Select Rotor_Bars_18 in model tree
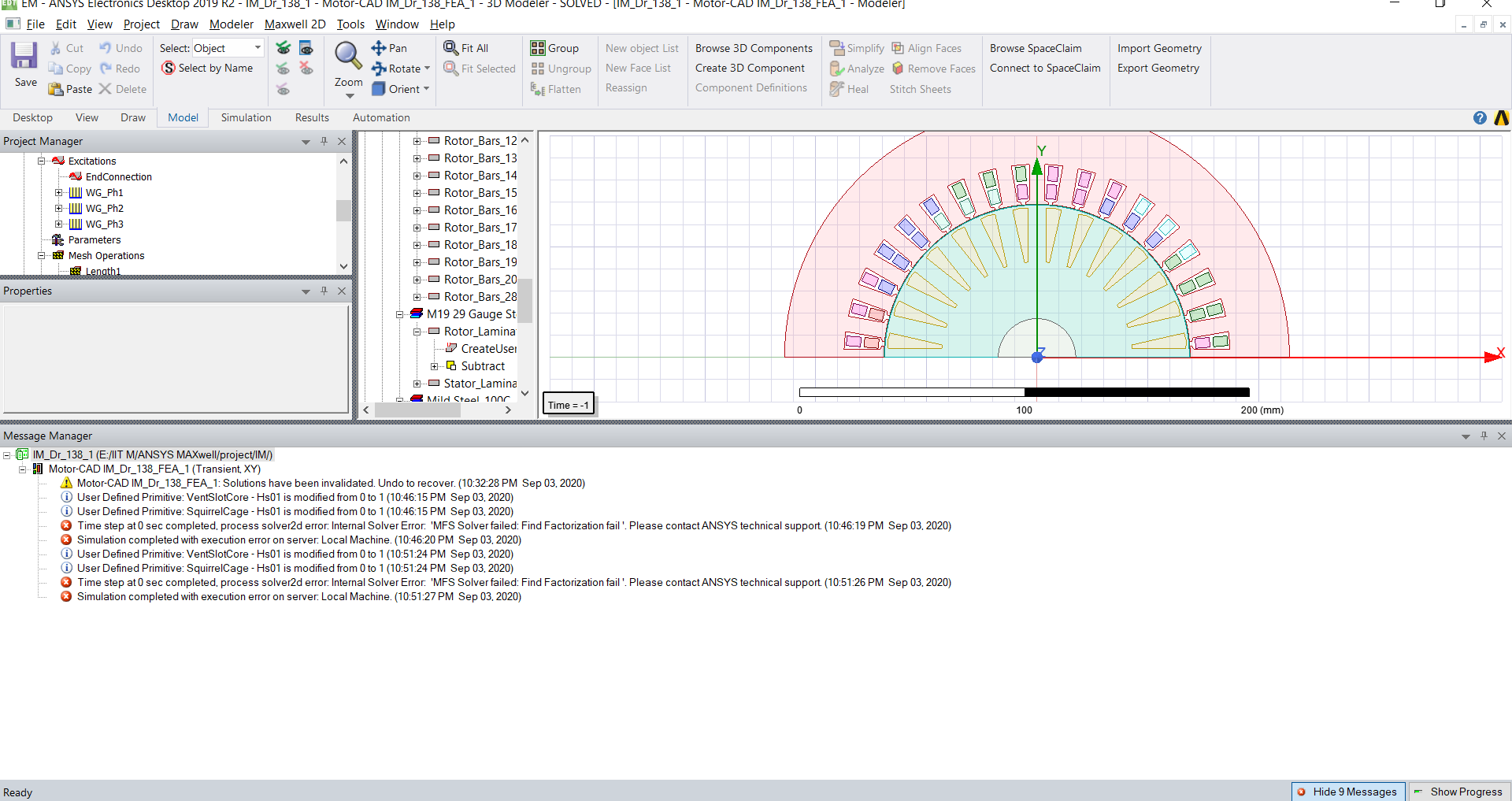The width and height of the screenshot is (1512, 801). click(x=480, y=245)
